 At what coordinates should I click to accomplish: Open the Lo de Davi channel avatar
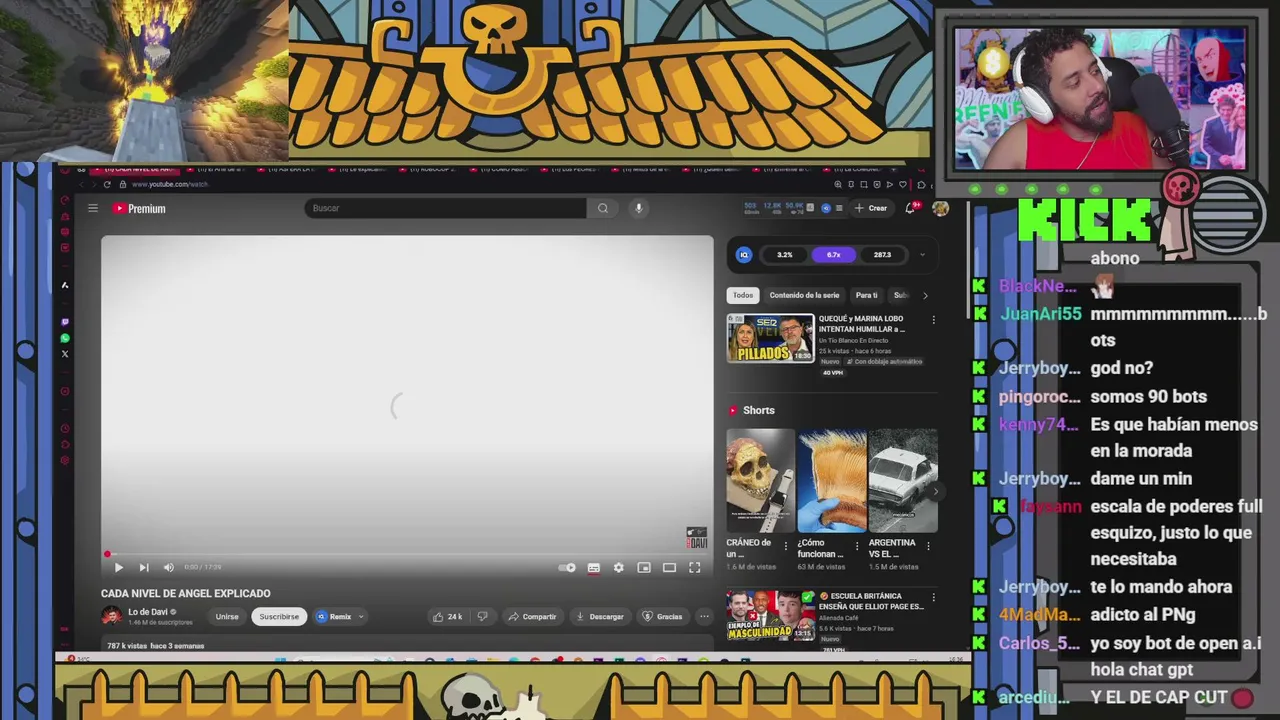pyautogui.click(x=111, y=616)
